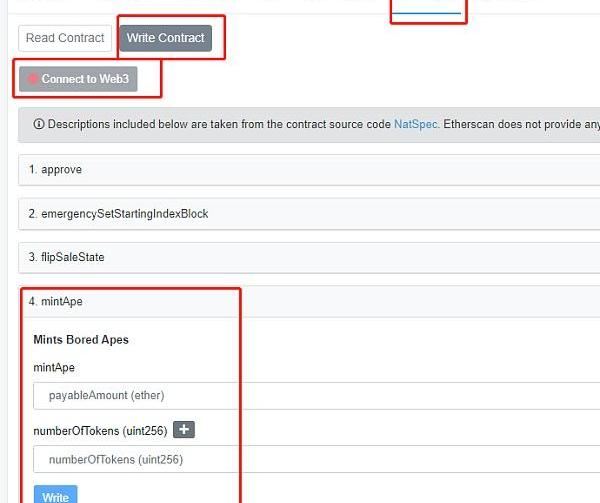Open the NatSpec link

(x=415, y=124)
